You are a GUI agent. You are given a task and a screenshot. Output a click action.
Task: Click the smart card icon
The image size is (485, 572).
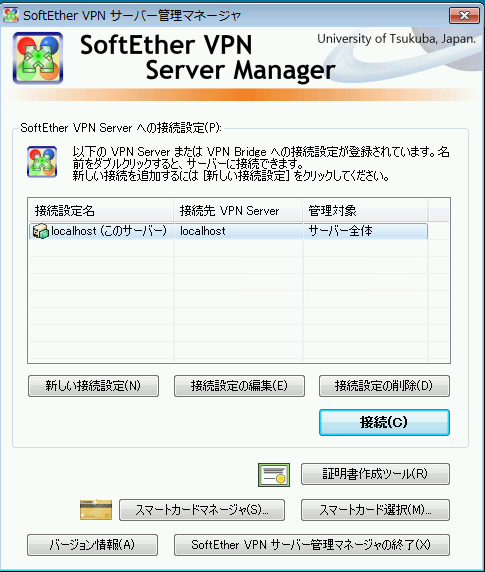coord(96,510)
